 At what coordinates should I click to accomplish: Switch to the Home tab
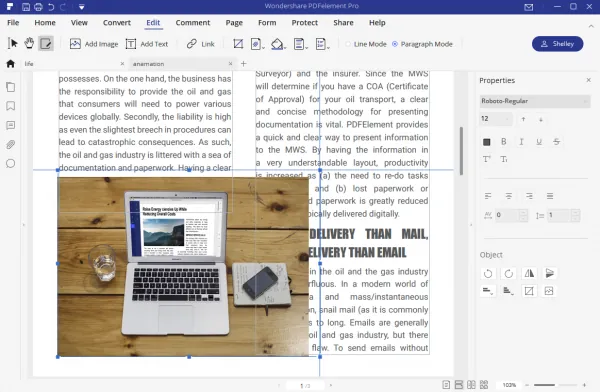click(45, 23)
